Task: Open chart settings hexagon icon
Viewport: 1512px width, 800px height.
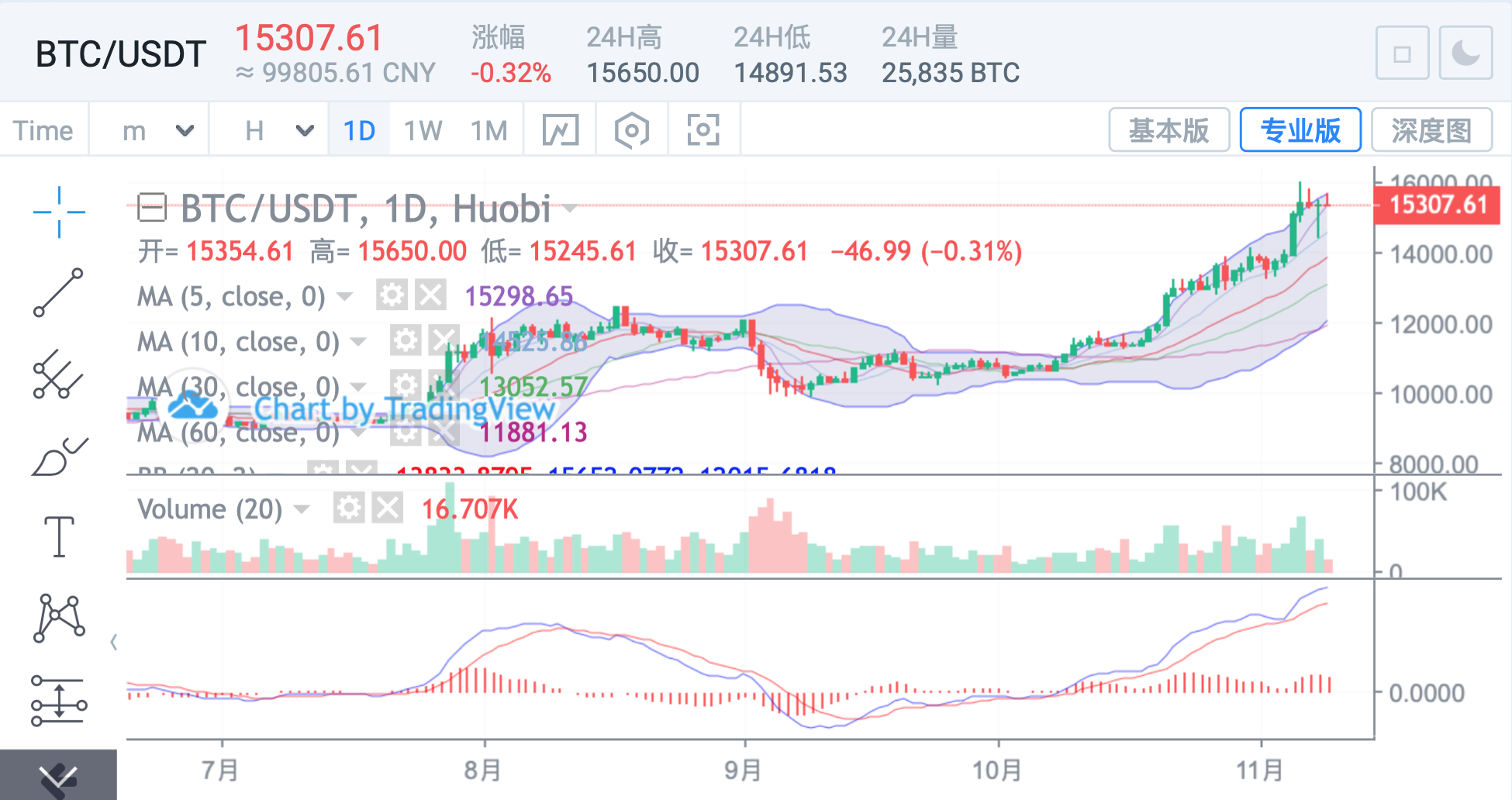Action: tap(631, 130)
